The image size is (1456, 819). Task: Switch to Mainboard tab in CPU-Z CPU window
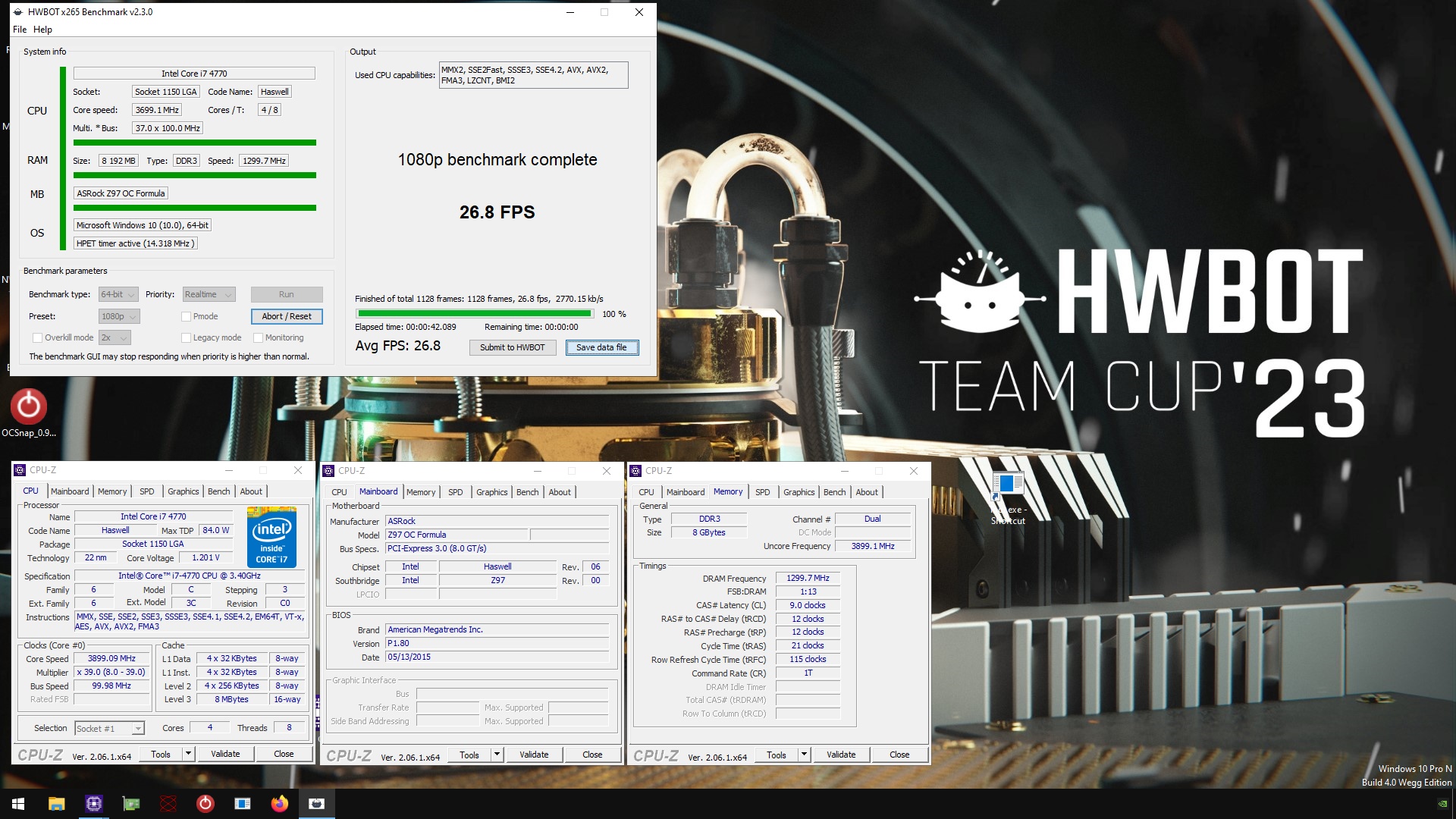pos(70,491)
